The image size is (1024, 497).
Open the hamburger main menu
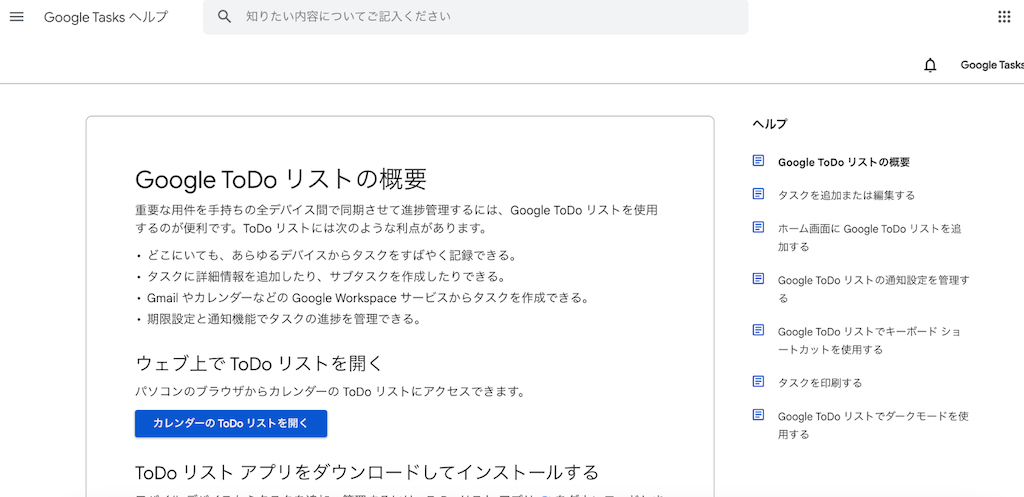tap(17, 17)
